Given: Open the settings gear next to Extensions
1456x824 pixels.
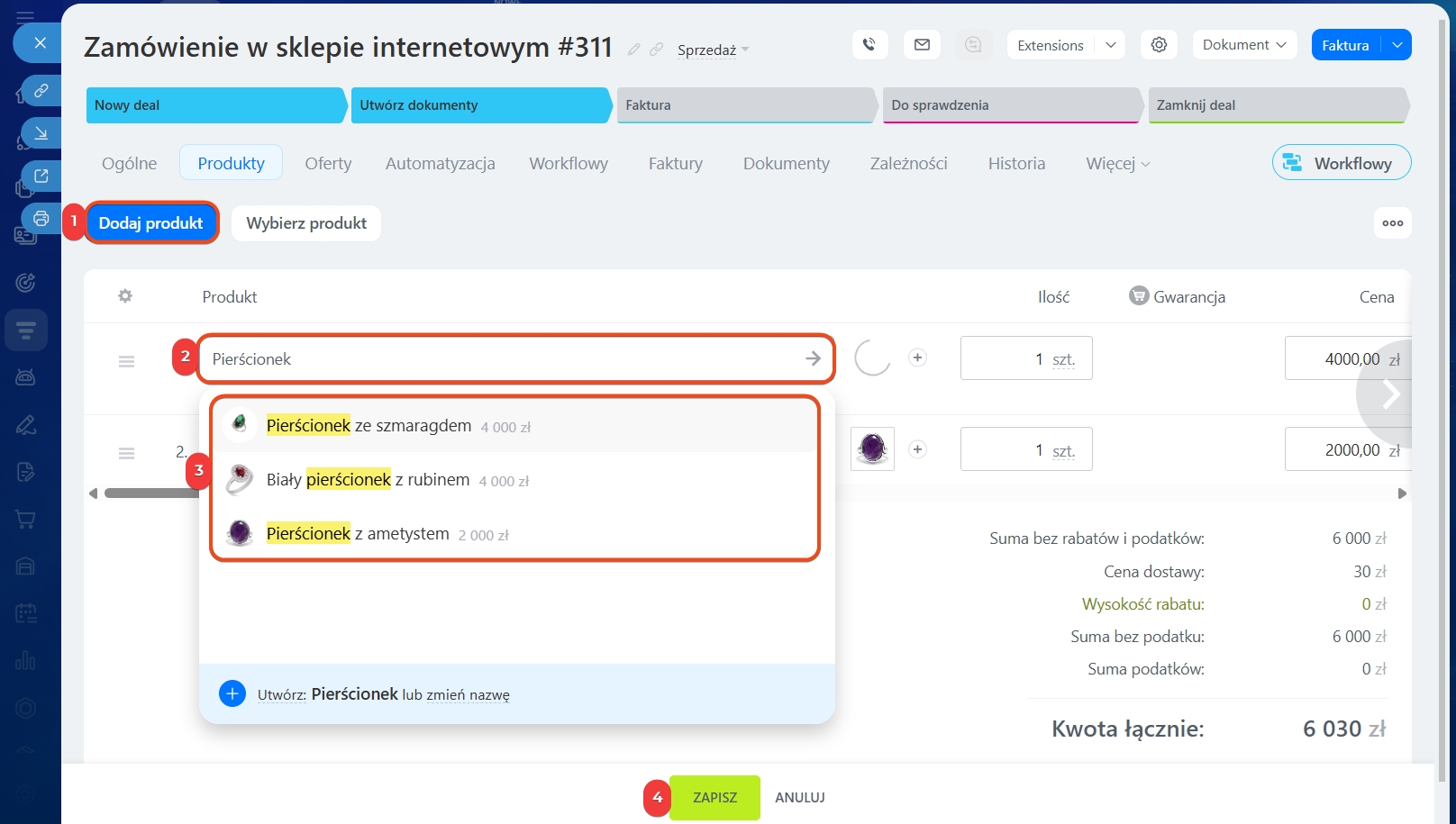Looking at the screenshot, I should (x=1159, y=44).
